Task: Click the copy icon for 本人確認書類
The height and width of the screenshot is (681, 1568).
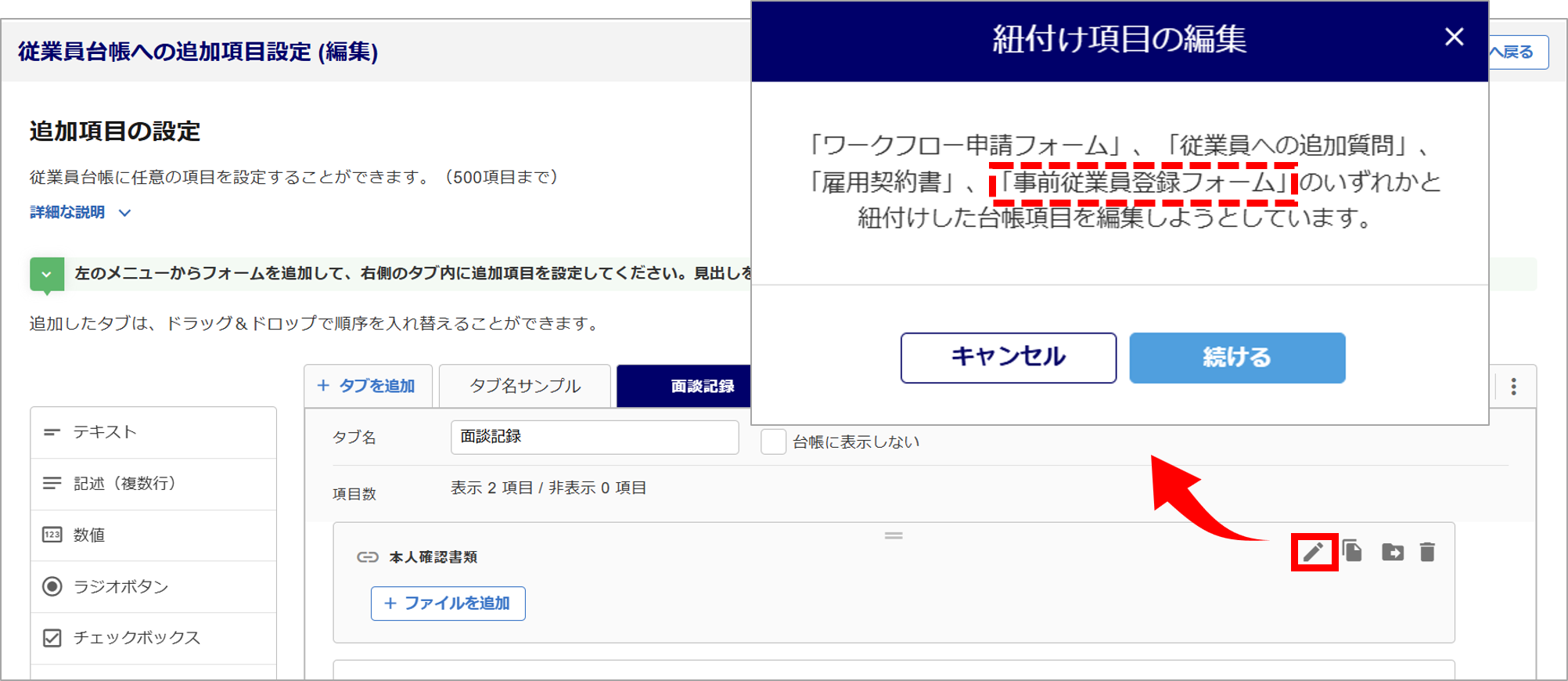Action: click(x=1352, y=551)
